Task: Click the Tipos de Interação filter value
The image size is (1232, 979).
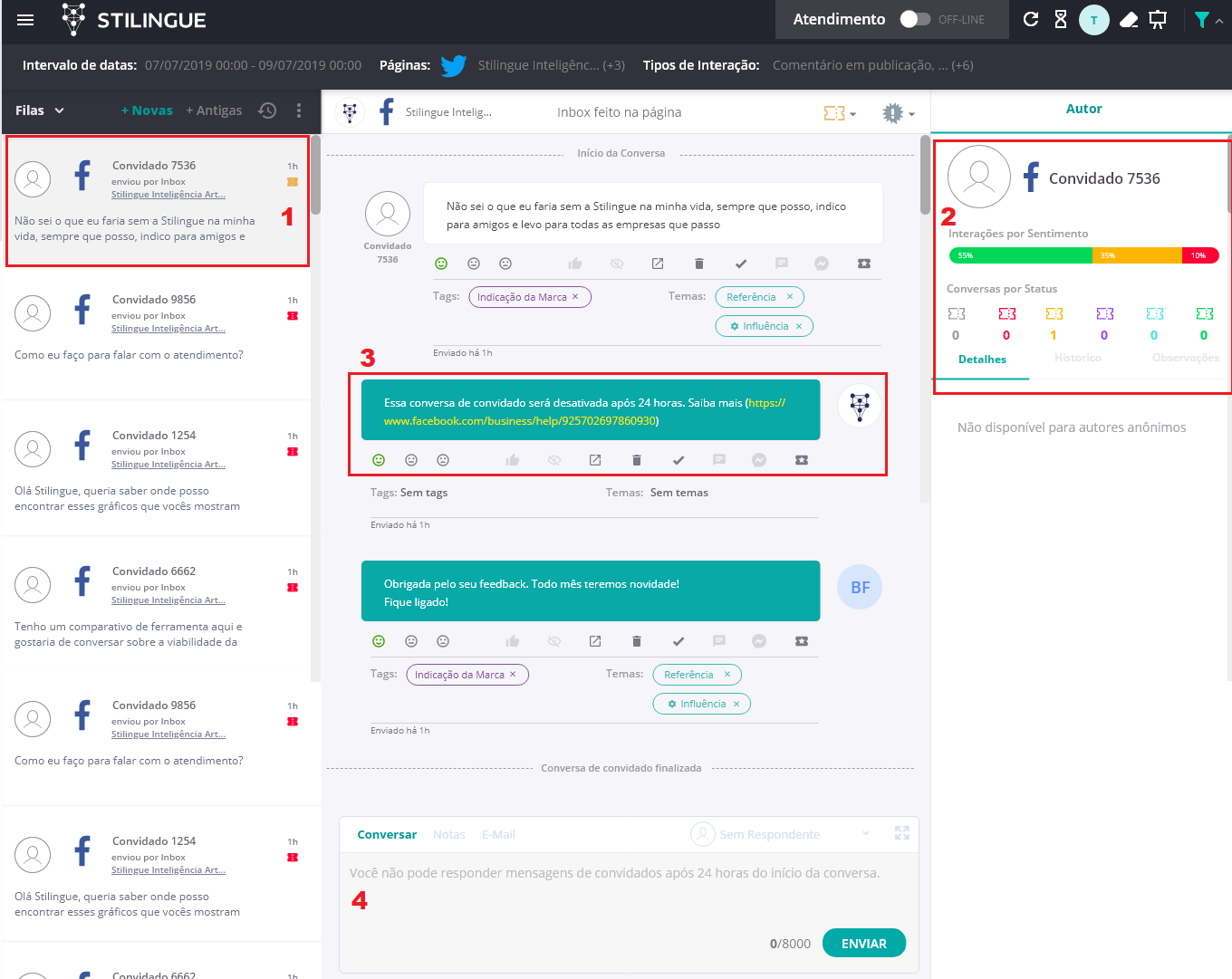Action: [x=873, y=65]
